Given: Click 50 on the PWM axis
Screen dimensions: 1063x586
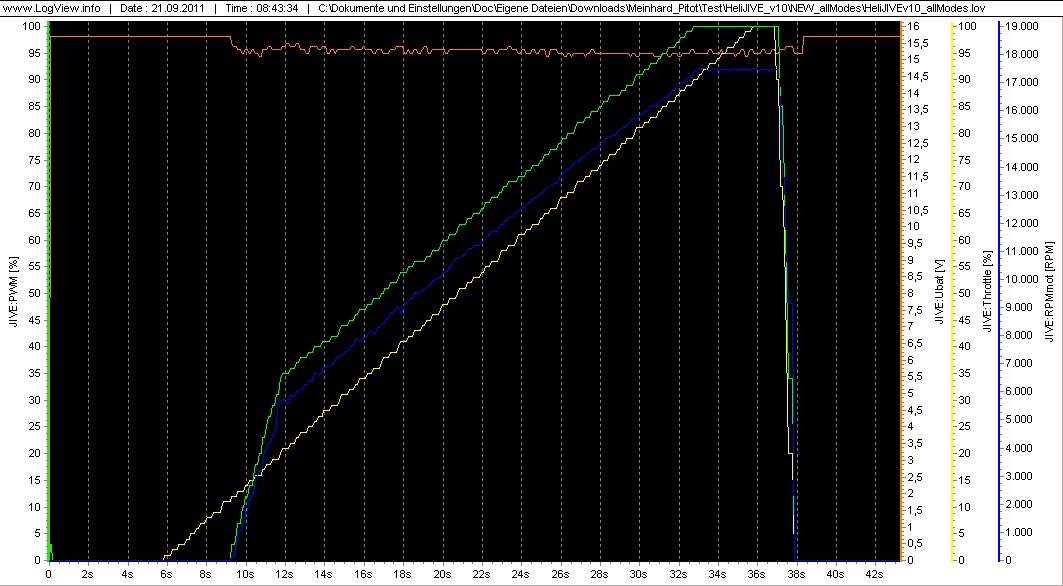Looking at the screenshot, I should 37,293.
